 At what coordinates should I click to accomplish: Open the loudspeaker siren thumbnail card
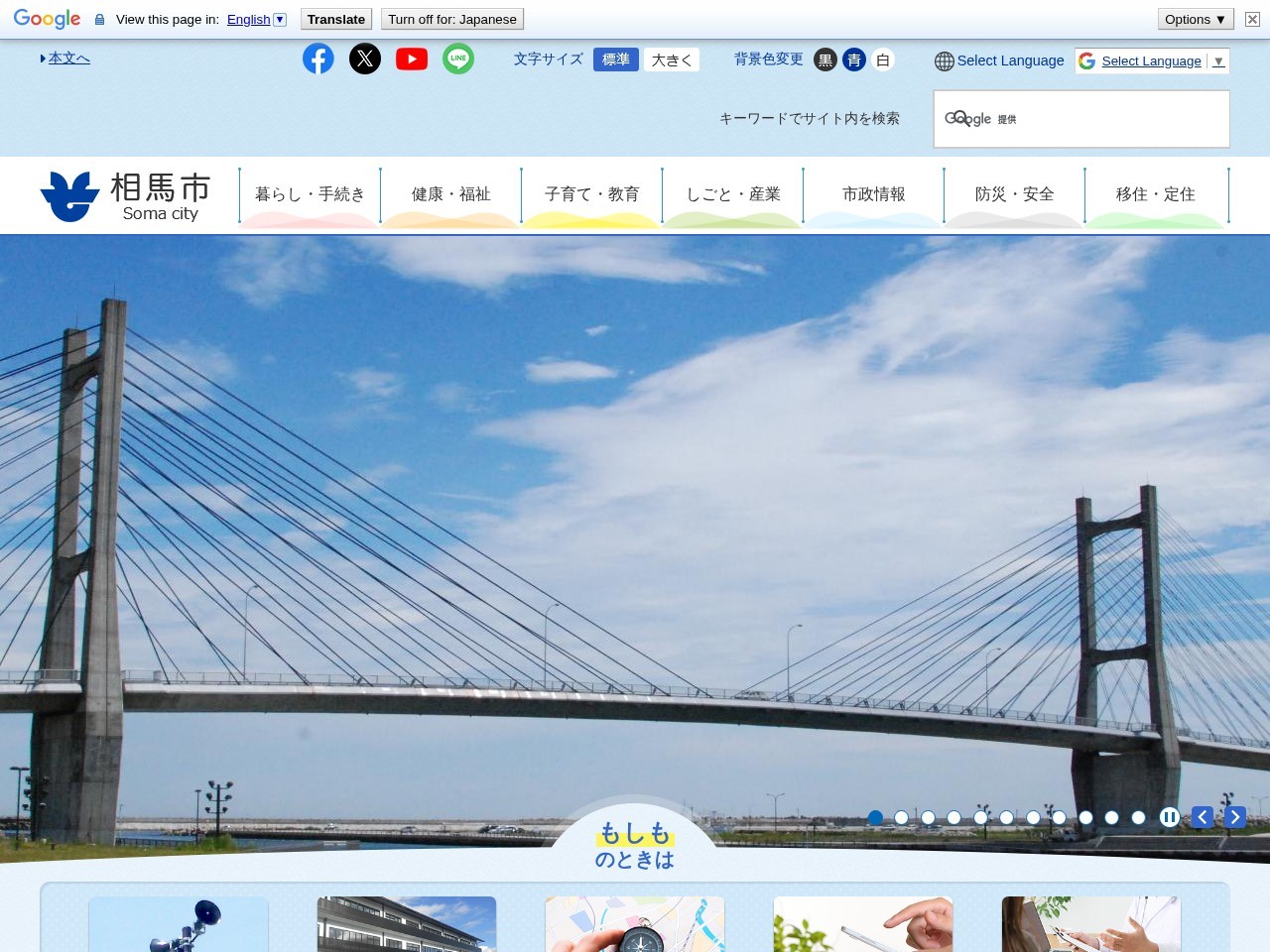[x=179, y=924]
